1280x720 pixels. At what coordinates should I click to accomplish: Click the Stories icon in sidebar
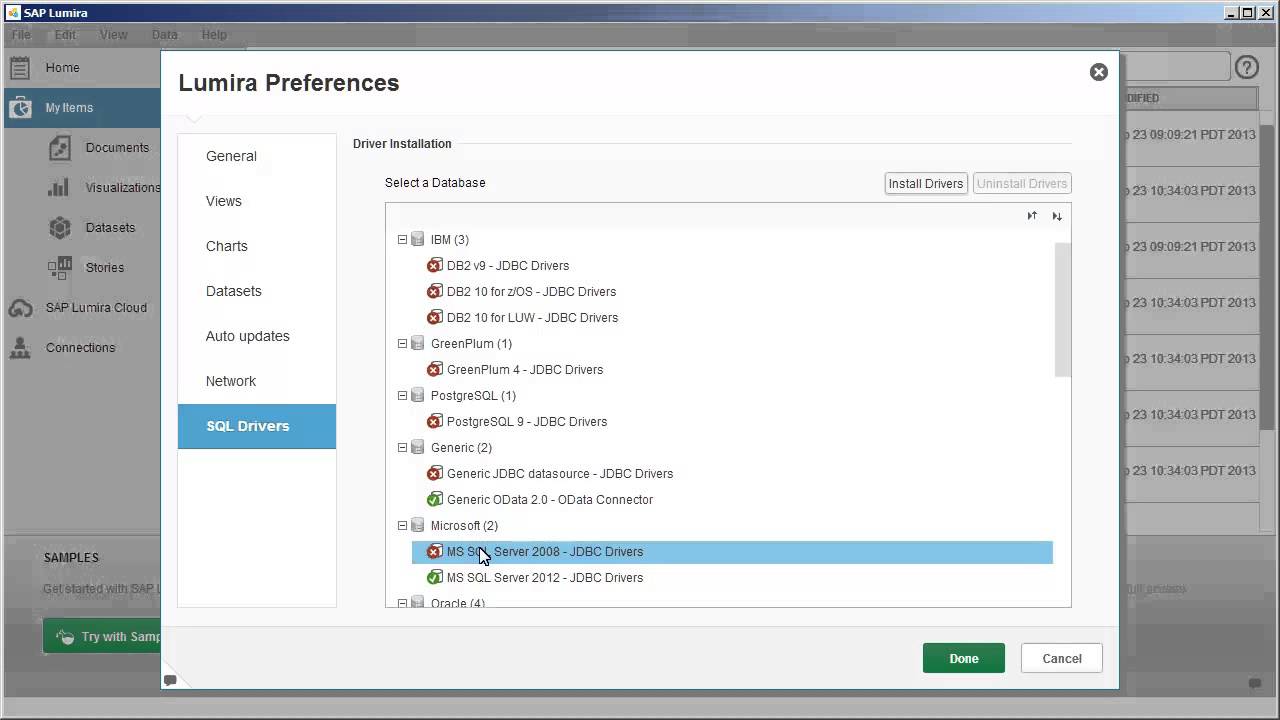(x=60, y=268)
